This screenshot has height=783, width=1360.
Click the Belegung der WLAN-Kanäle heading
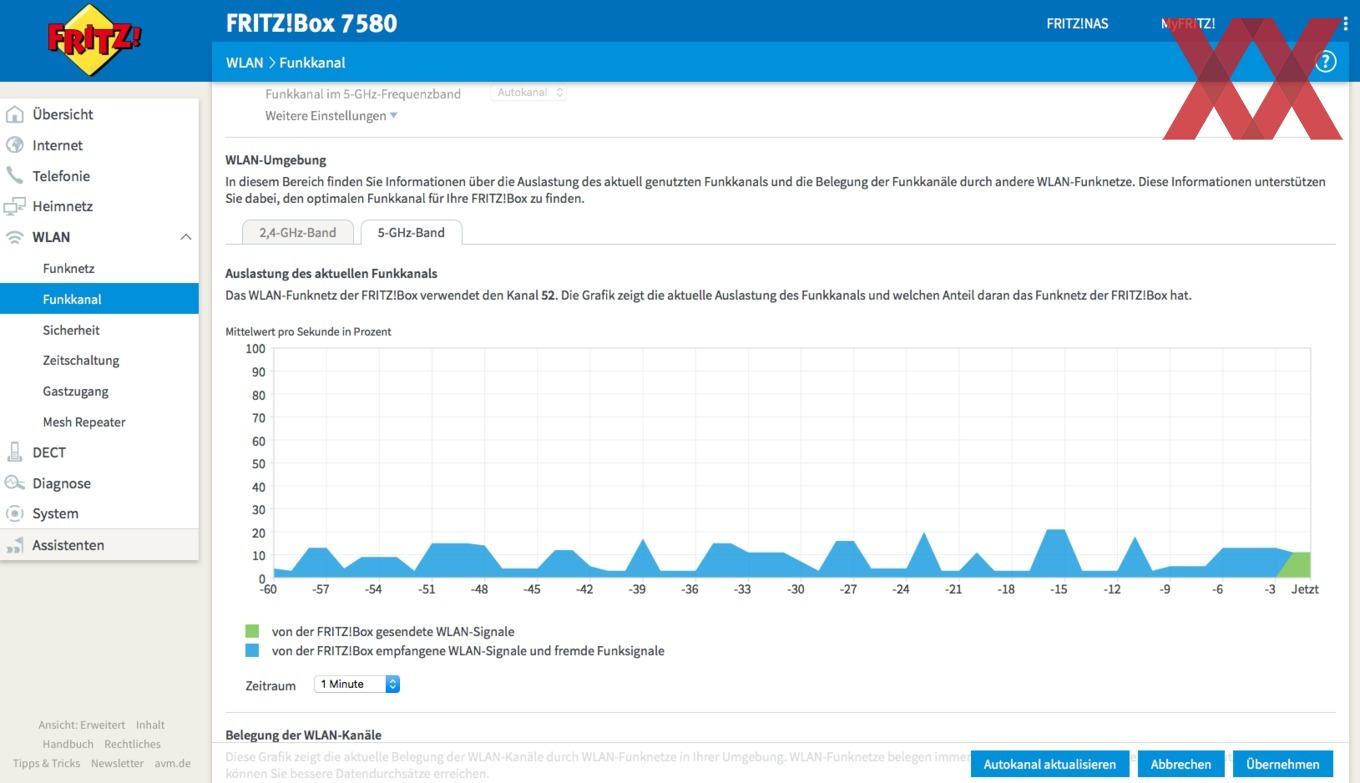[304, 735]
